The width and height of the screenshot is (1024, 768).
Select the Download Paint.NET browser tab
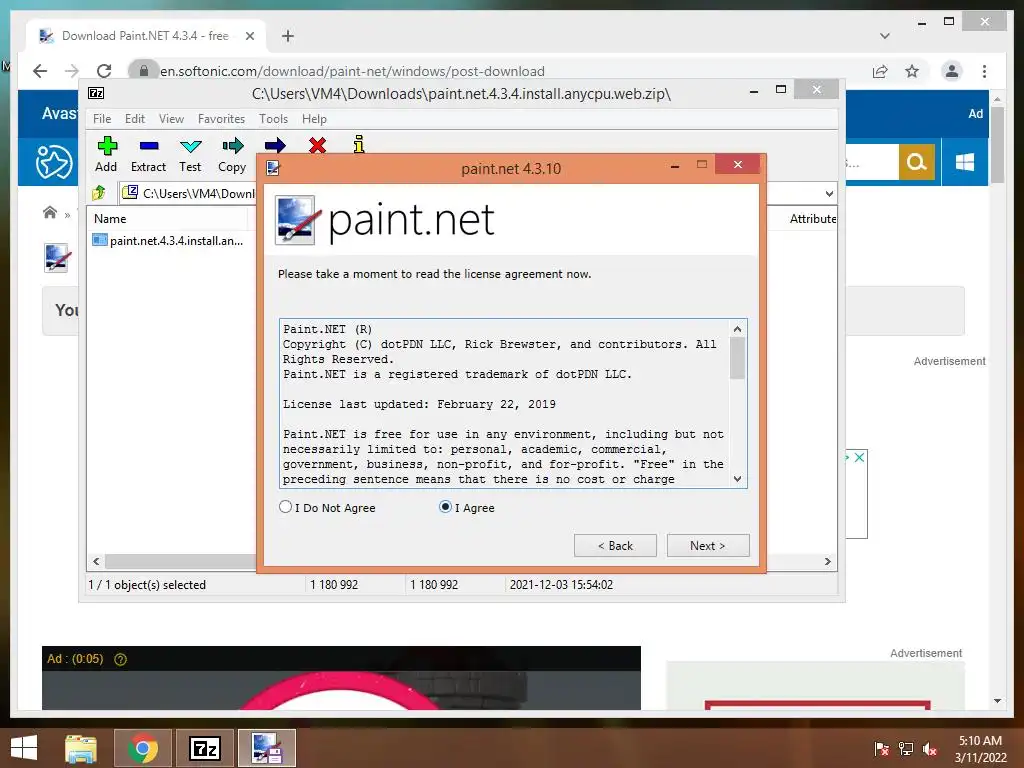pos(146,36)
